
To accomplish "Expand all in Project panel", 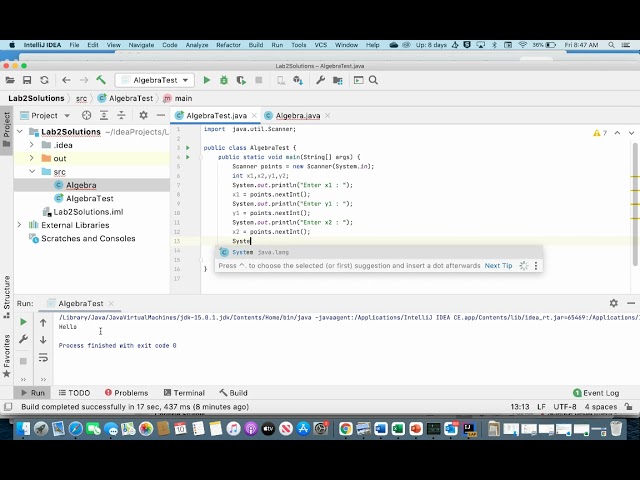I will tap(104, 116).
